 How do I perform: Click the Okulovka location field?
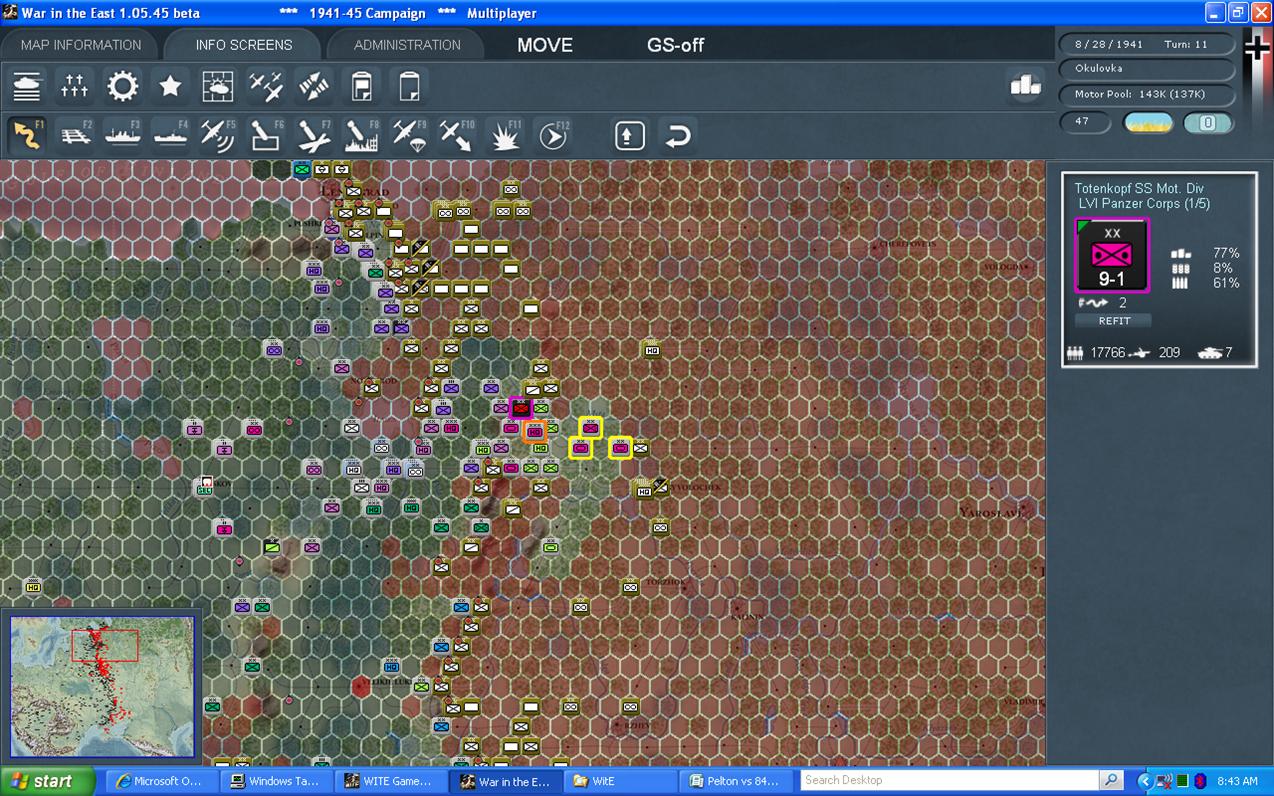pyautogui.click(x=1146, y=69)
